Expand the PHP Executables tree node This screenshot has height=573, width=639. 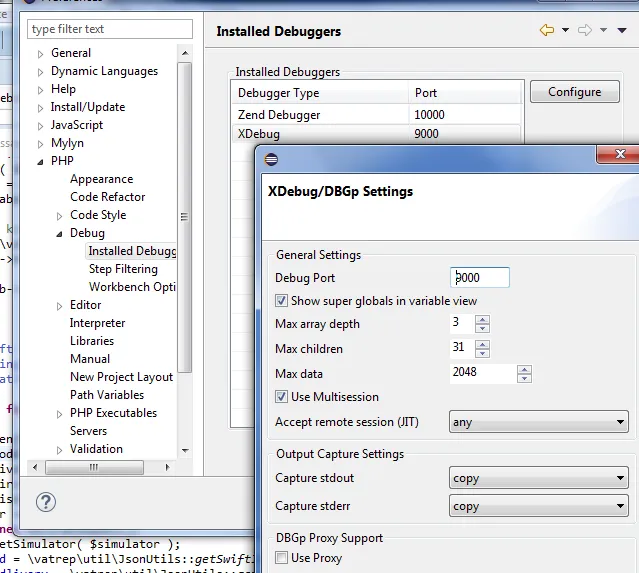pyautogui.click(x=59, y=414)
